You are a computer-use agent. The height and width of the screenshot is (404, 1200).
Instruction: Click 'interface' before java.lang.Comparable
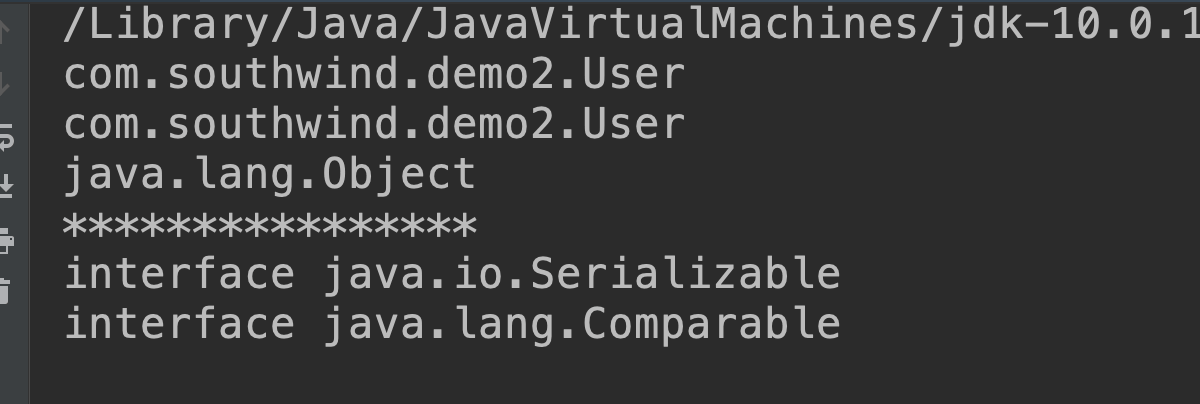tap(180, 324)
